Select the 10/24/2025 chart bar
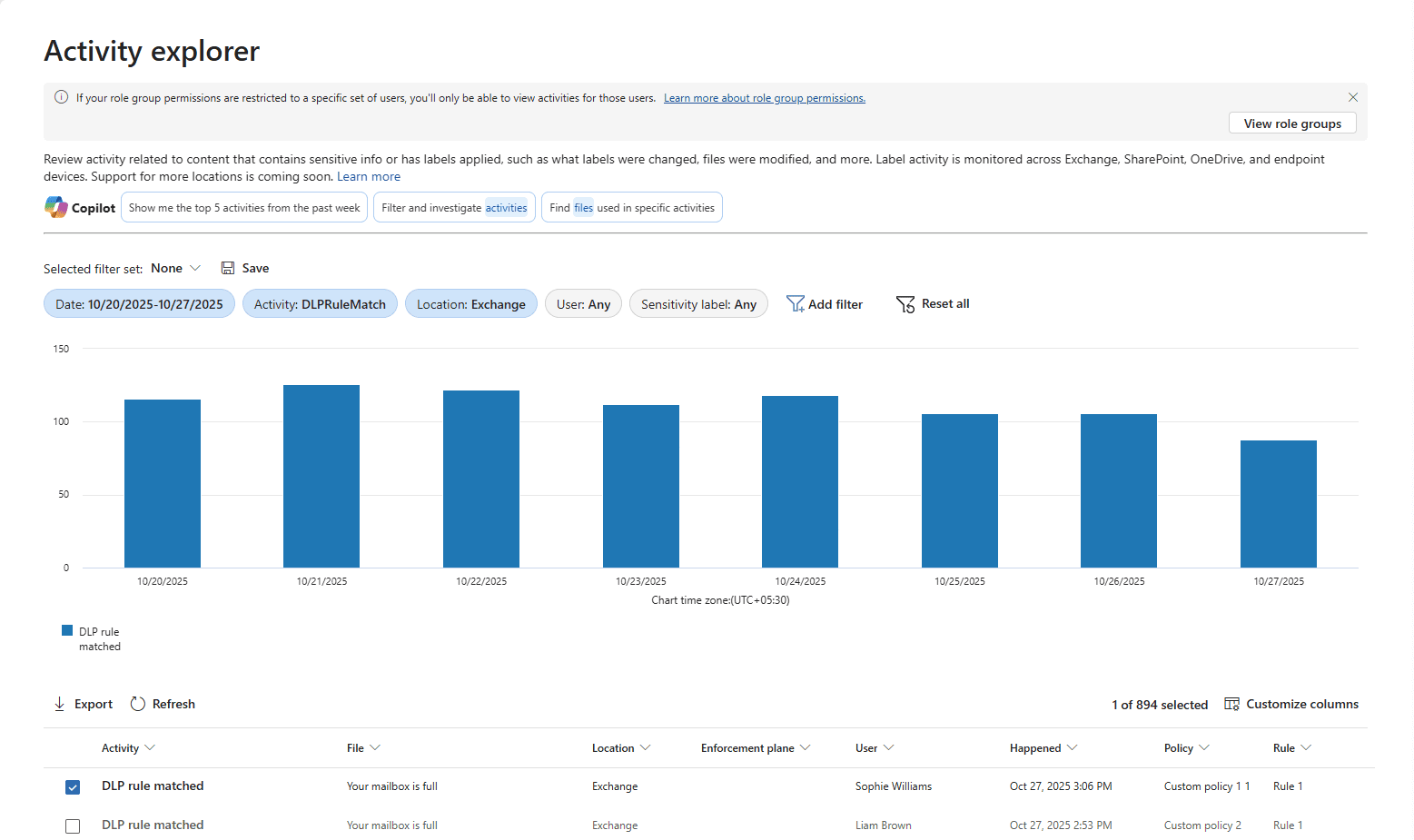This screenshot has width=1414, height=840. (799, 481)
